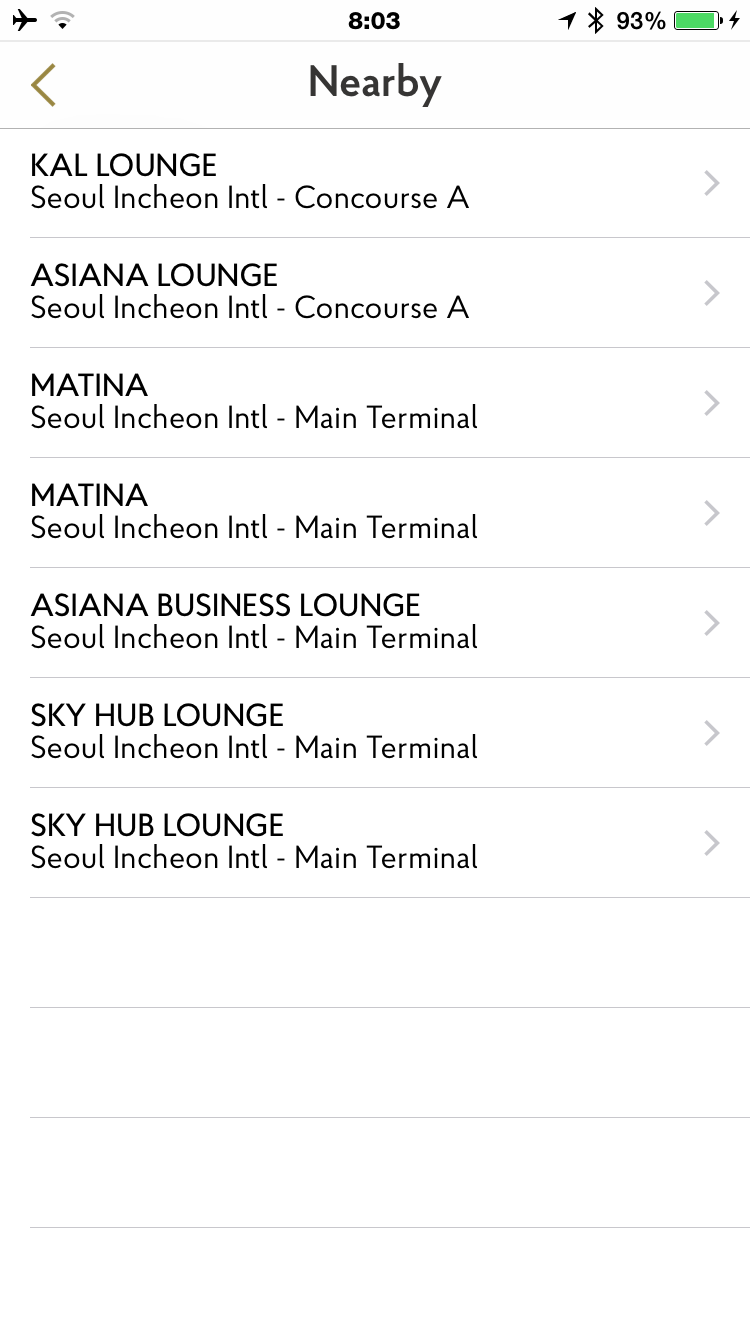Open the first SKY HUB LOUNGE entry
The image size is (750, 1334).
click(x=157, y=715)
